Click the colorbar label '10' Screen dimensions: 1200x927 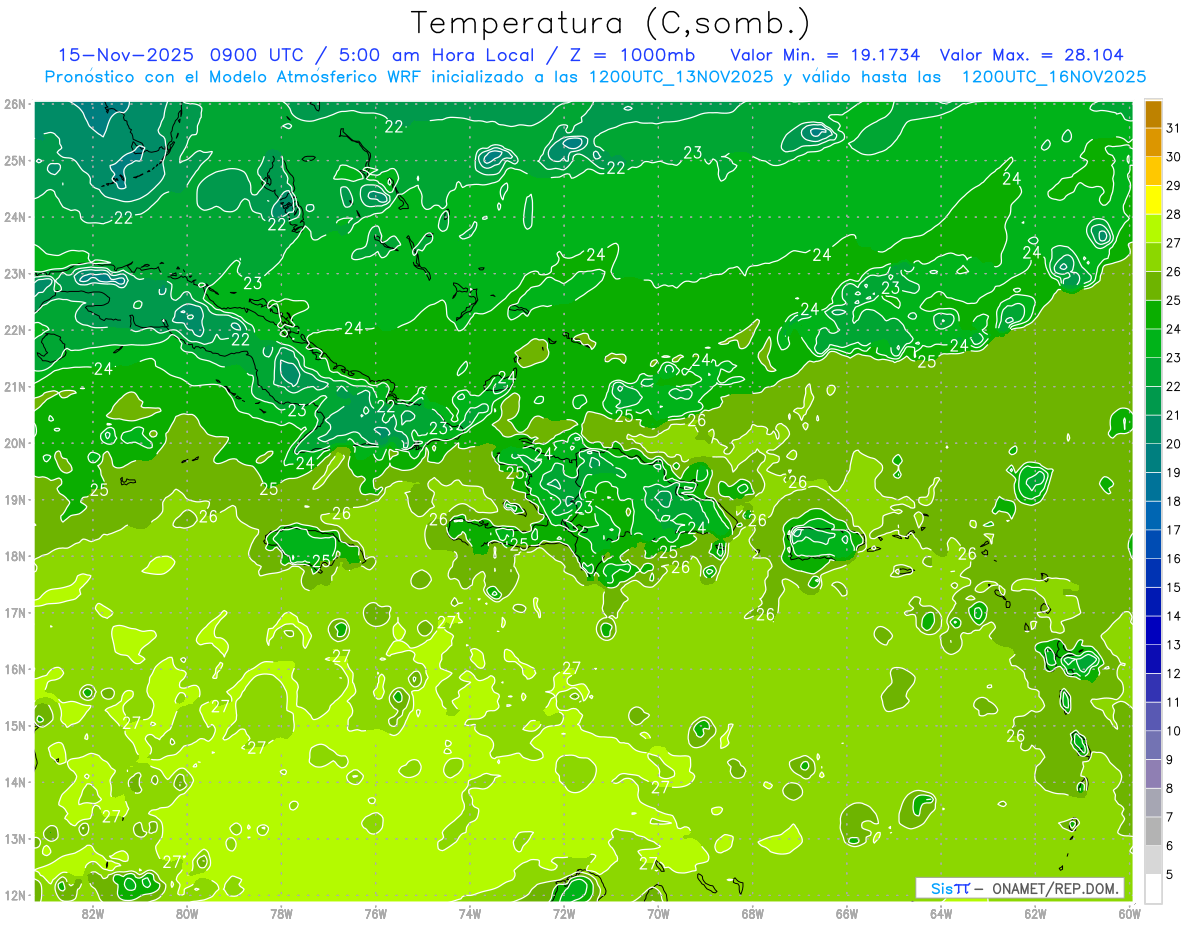pyautogui.click(x=1173, y=731)
